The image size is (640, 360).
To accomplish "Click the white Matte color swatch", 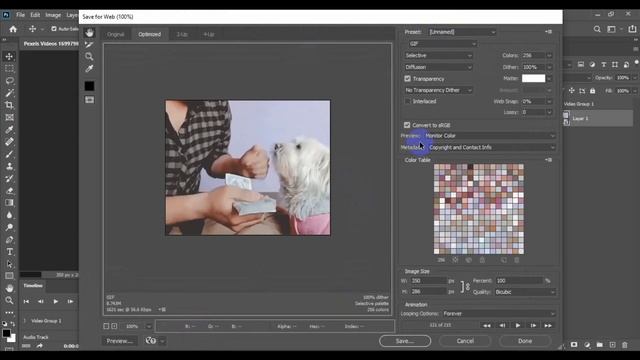I will 533,78.
